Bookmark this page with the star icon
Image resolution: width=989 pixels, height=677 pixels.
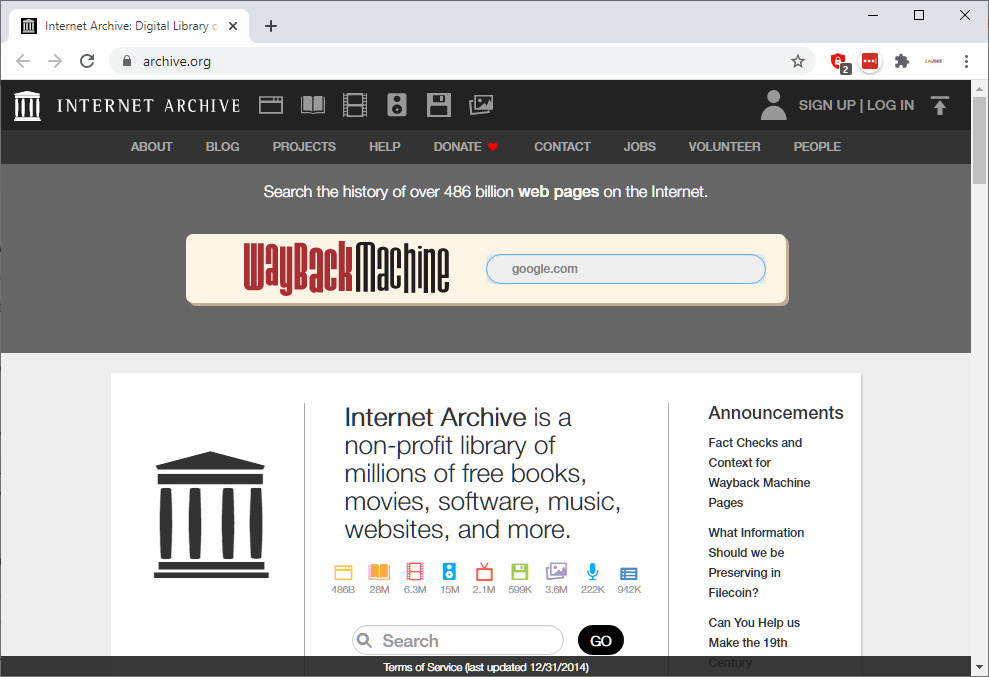pyautogui.click(x=798, y=61)
